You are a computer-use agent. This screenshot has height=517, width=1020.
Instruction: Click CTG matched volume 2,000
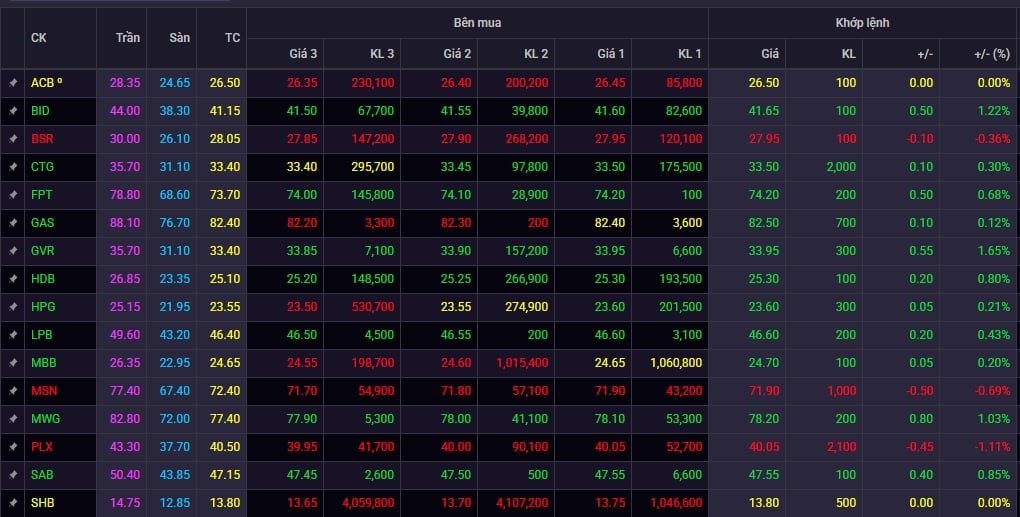click(x=842, y=166)
